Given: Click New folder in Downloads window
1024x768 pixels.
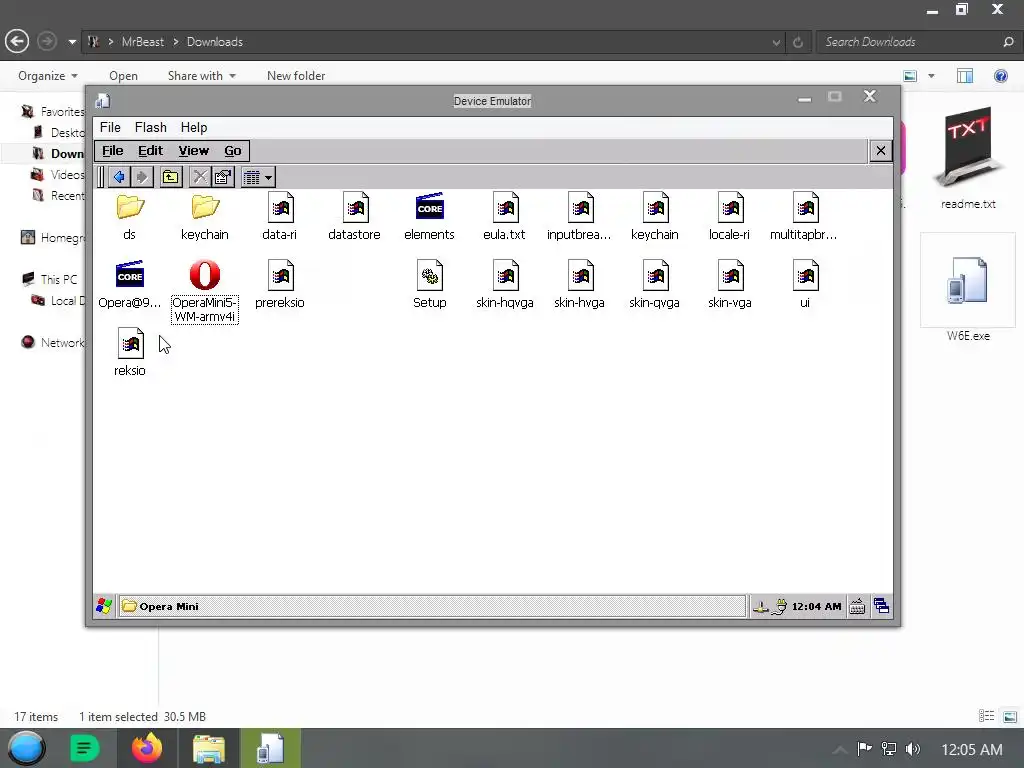Looking at the screenshot, I should (x=296, y=76).
